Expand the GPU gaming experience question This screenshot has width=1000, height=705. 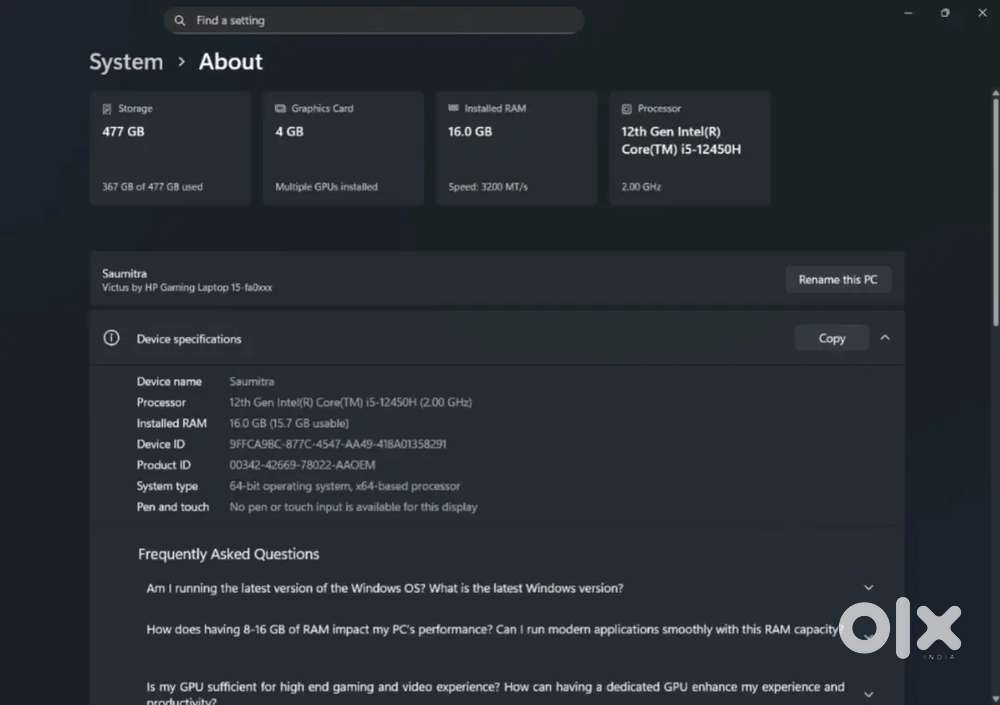(x=868, y=694)
